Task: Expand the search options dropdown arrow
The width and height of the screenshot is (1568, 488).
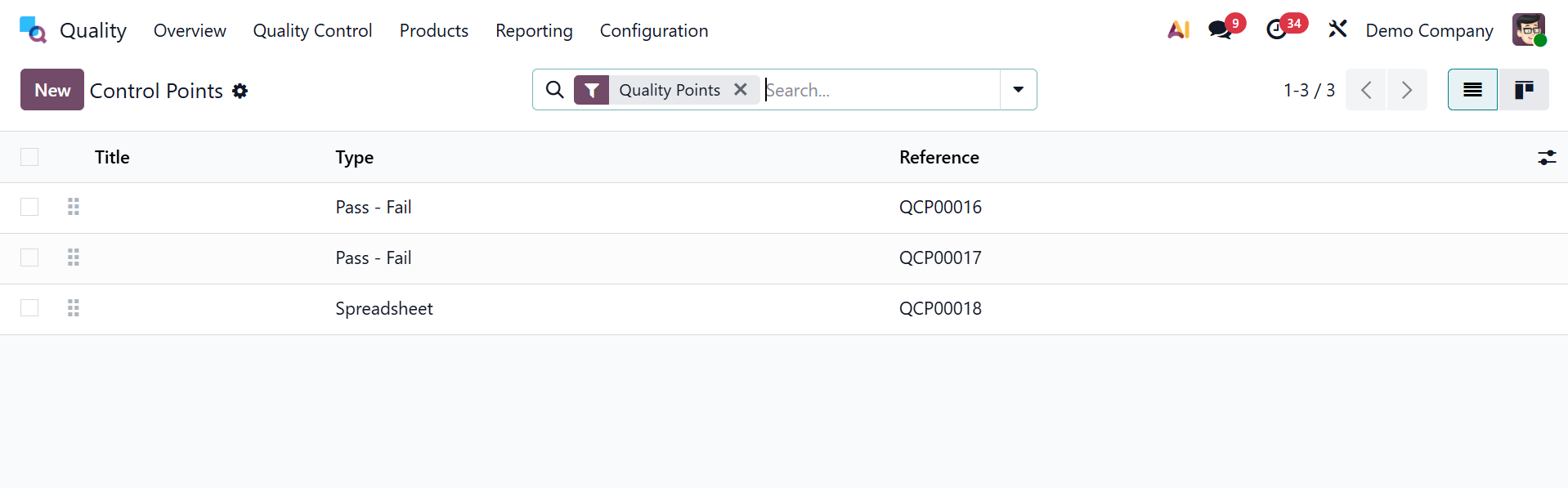Action: click(x=1018, y=90)
